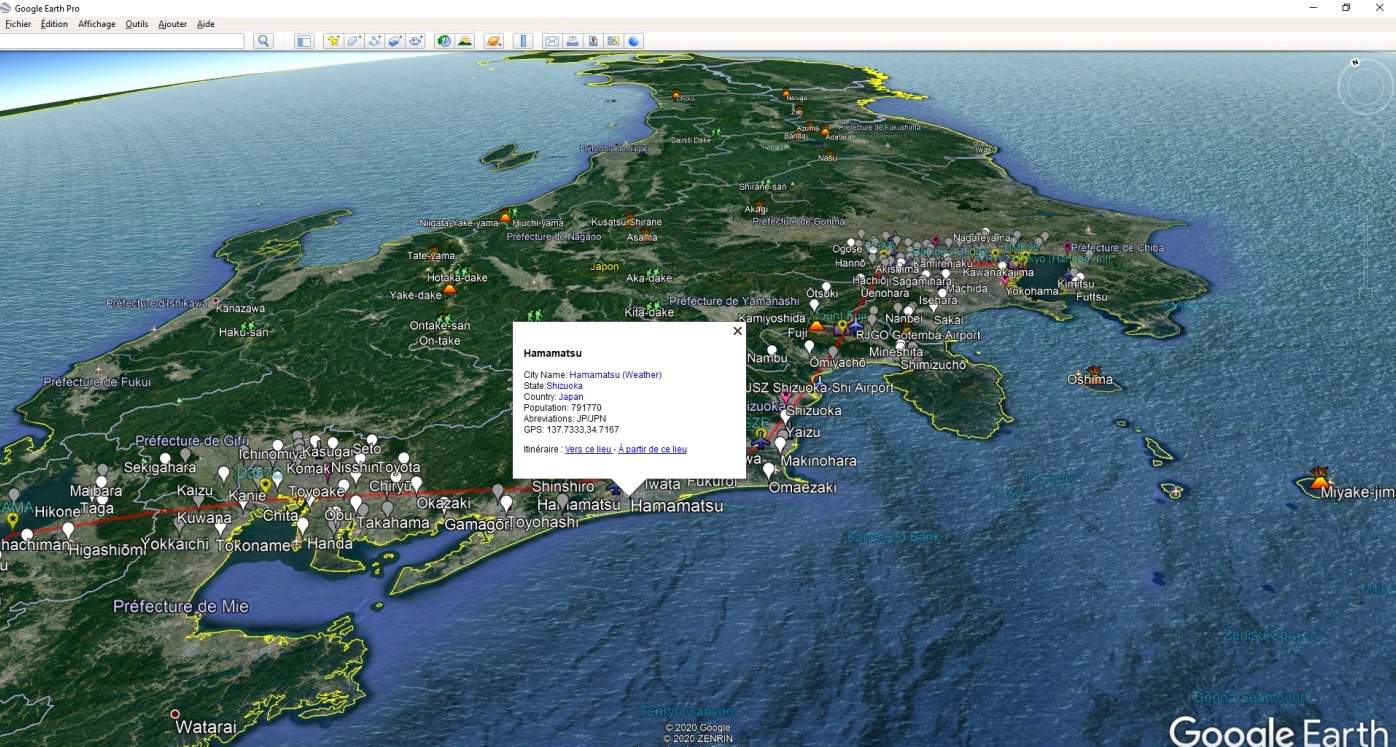This screenshot has height=747, width=1396.
Task: Click the 'Vers ce lieu' link
Action: click(x=588, y=450)
